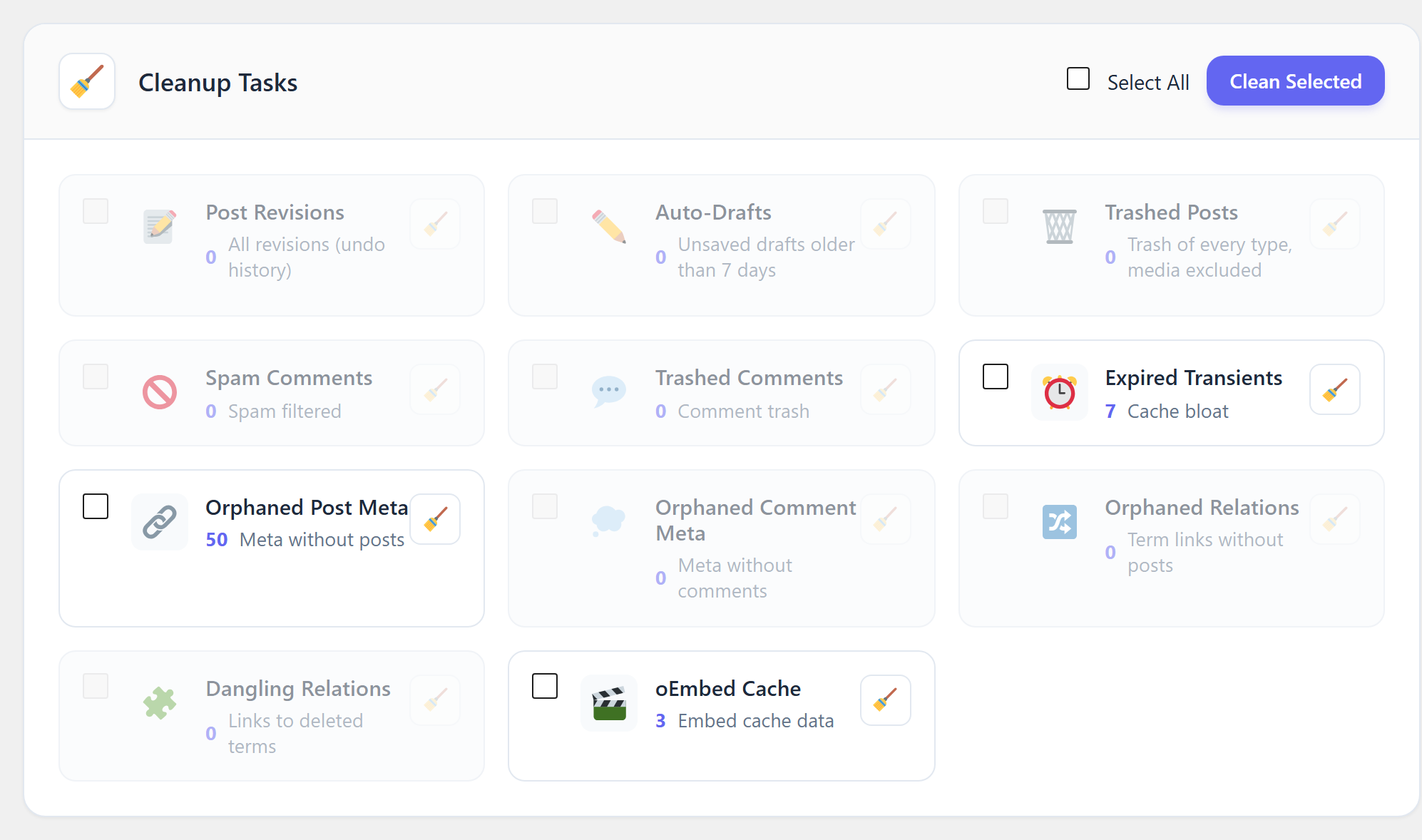The image size is (1422, 840).
Task: Click the count 50 for Orphaned Post Meta
Action: coord(216,540)
